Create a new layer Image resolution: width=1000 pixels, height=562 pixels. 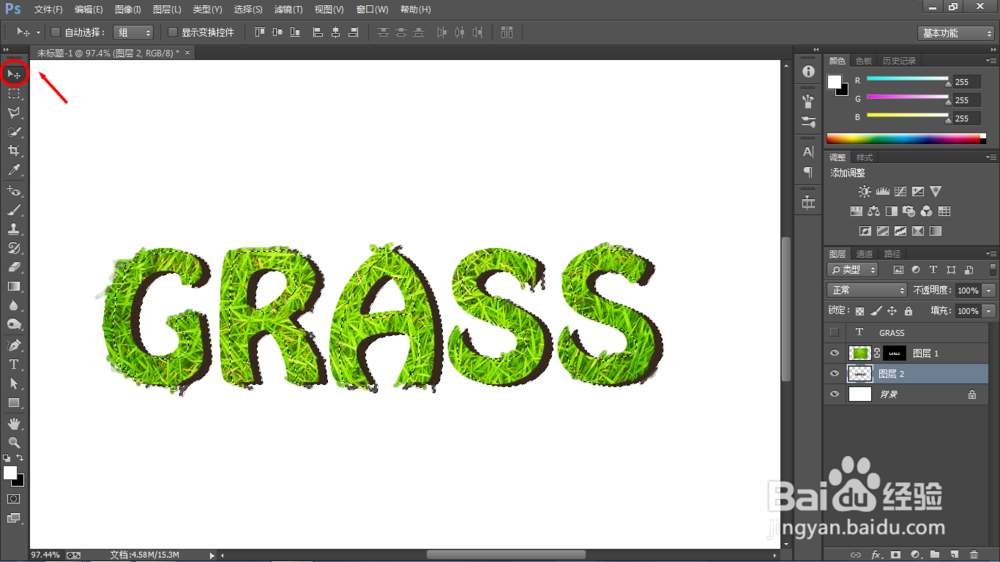[x=955, y=555]
